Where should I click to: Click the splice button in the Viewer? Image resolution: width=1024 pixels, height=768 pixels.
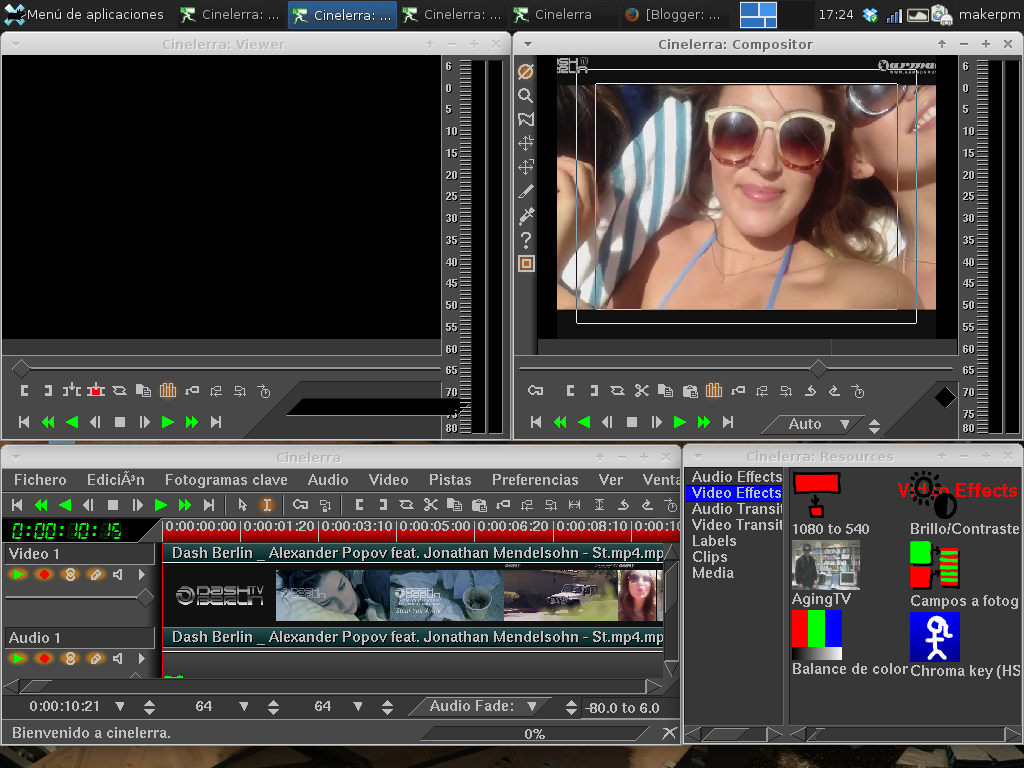(x=71, y=391)
